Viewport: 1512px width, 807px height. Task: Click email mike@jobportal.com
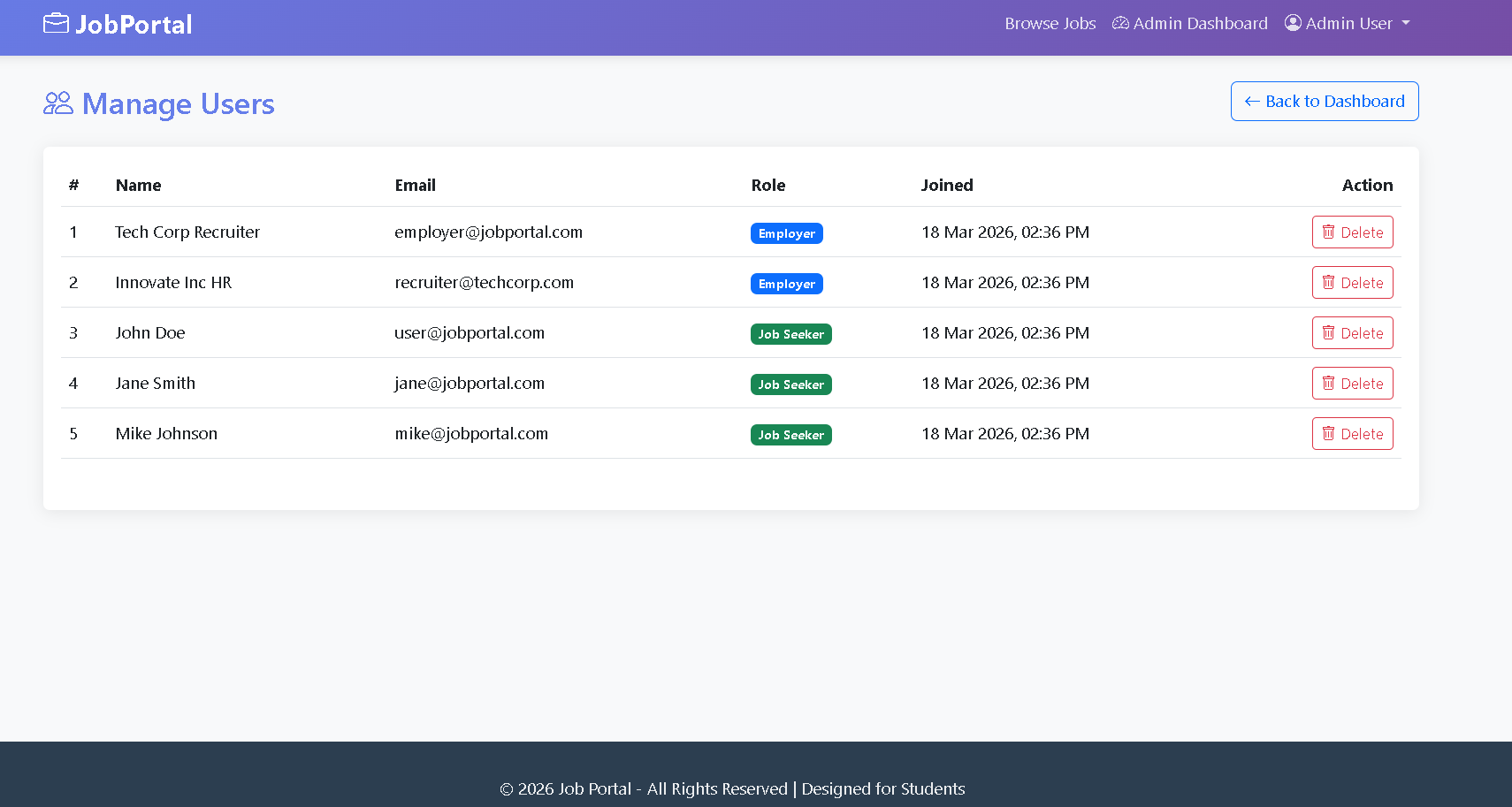pos(471,434)
